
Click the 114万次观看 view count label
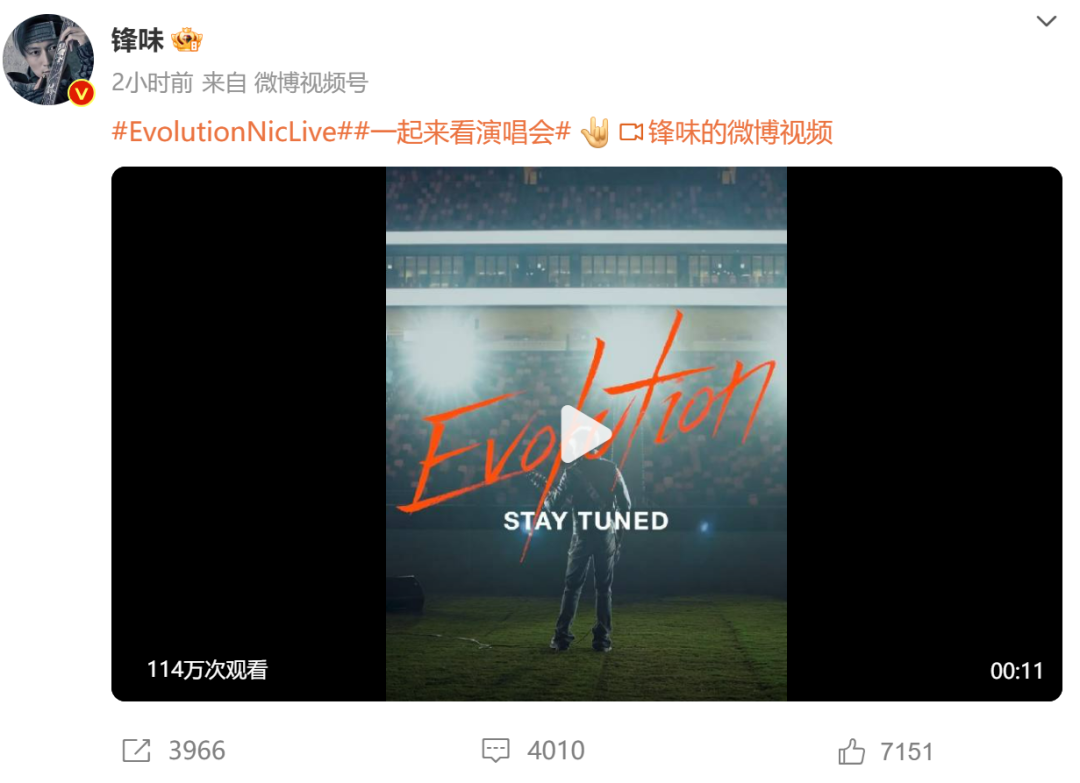207,669
